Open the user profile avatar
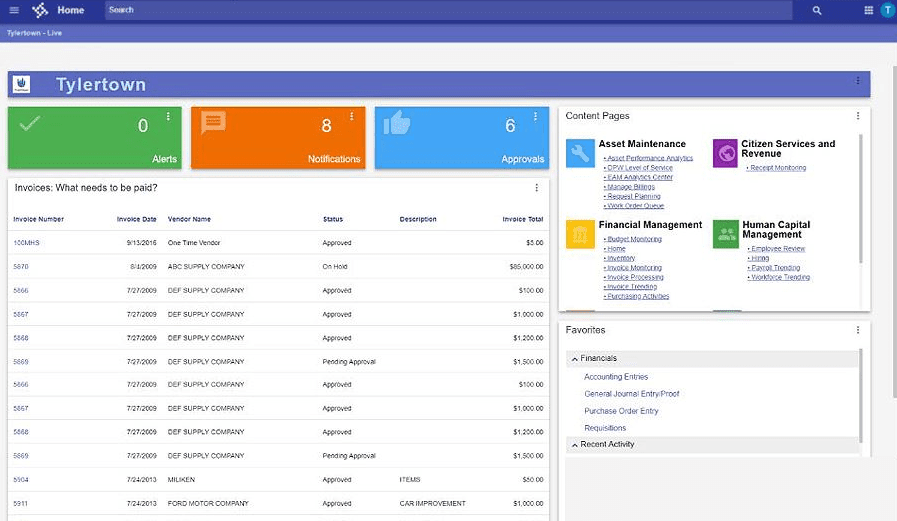 [x=887, y=10]
